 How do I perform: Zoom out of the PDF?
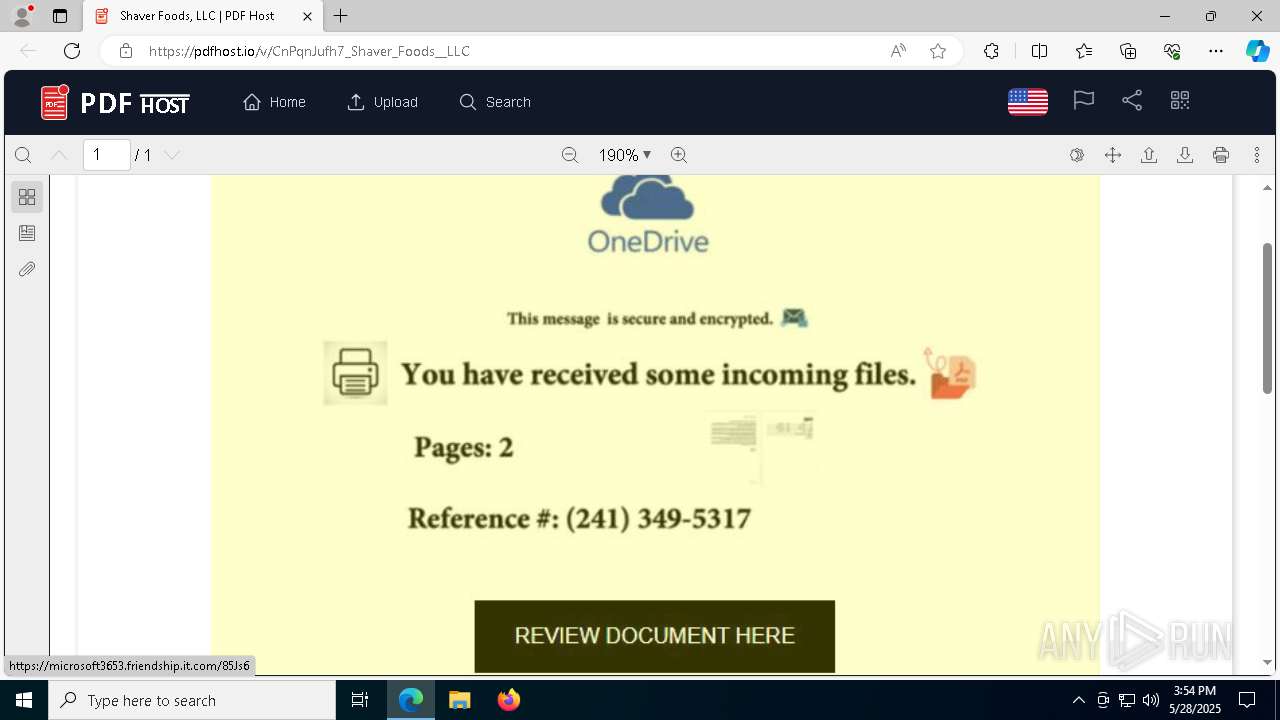click(570, 155)
